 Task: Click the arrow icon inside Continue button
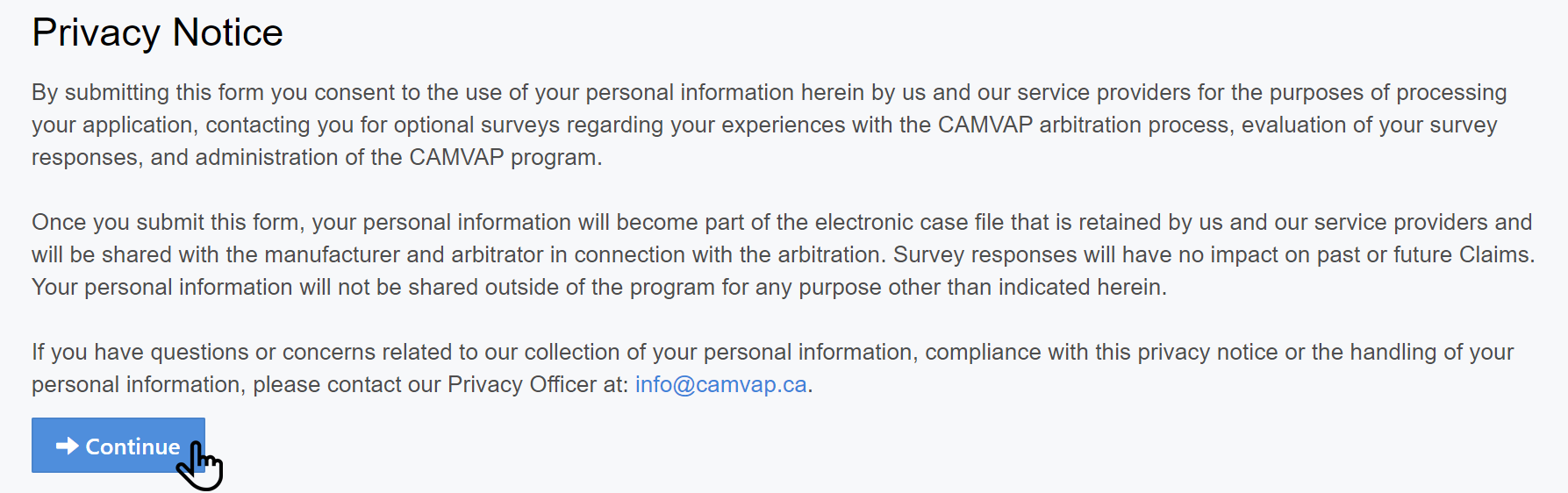pos(67,446)
